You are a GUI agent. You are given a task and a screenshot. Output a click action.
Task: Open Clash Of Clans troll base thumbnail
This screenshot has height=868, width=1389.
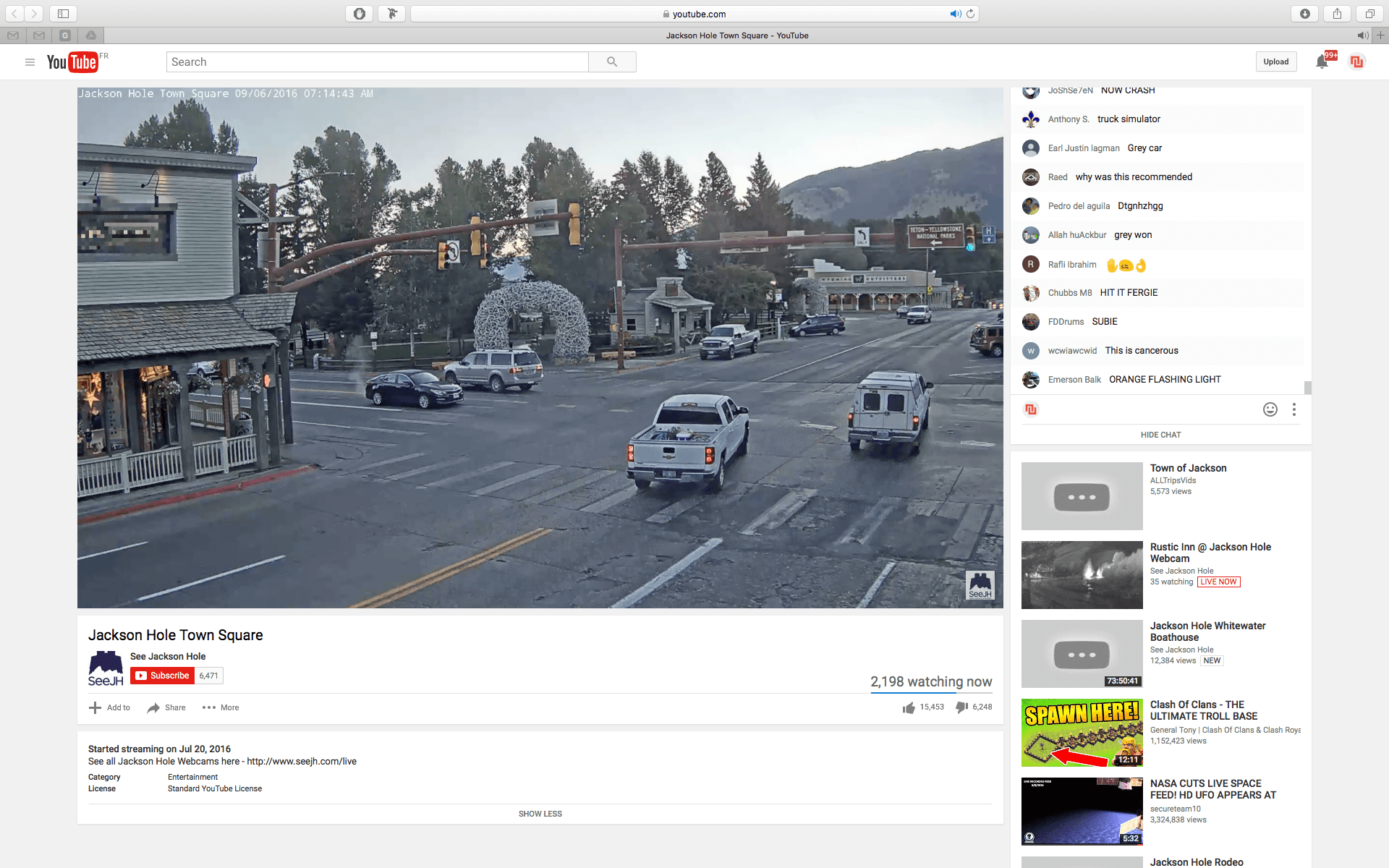point(1082,733)
